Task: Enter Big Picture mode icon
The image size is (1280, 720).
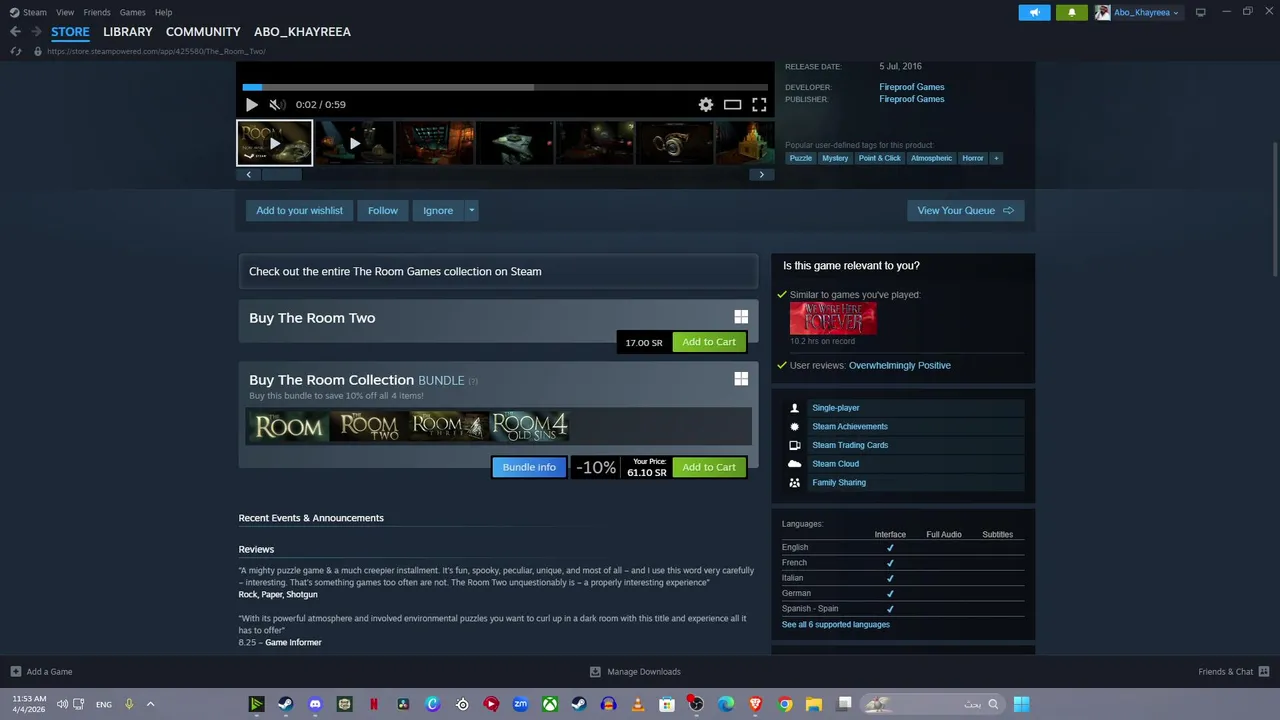Action: click(1200, 12)
